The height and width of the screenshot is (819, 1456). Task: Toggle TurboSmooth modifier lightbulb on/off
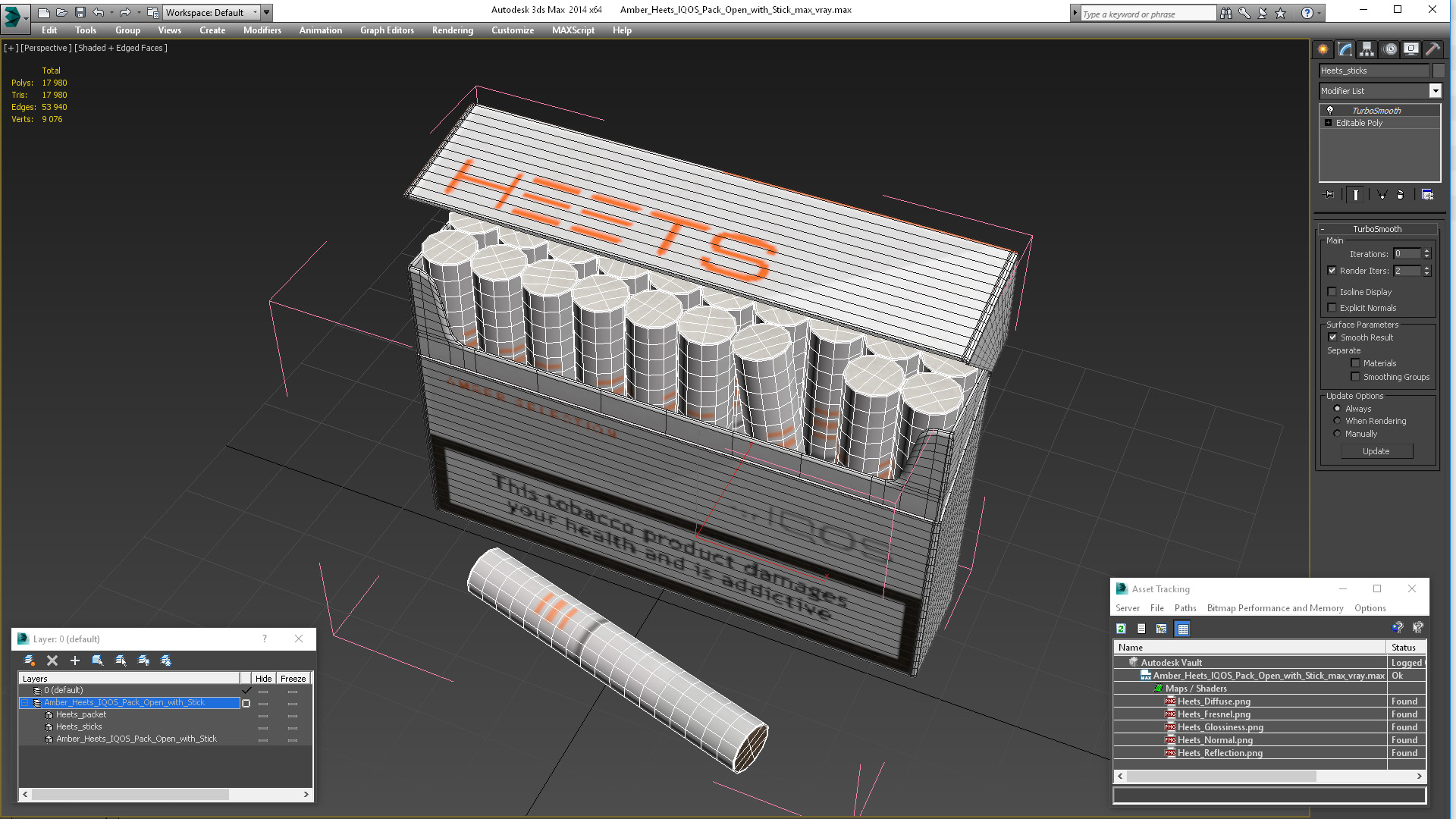pos(1329,111)
